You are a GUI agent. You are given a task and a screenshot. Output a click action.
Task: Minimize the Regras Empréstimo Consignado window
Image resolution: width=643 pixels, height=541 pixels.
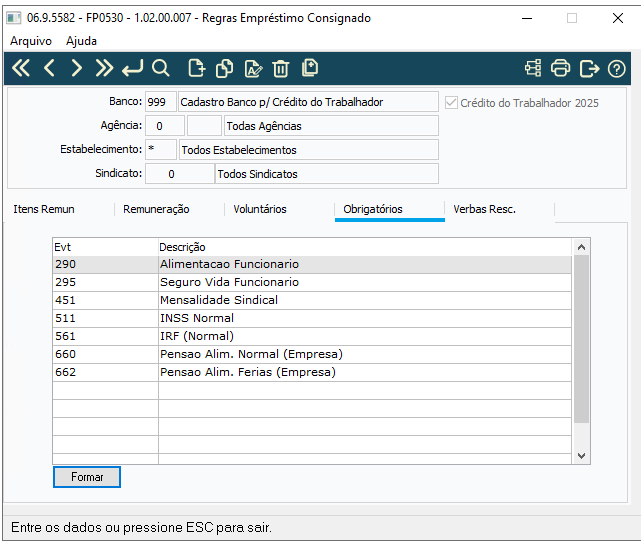tap(527, 18)
